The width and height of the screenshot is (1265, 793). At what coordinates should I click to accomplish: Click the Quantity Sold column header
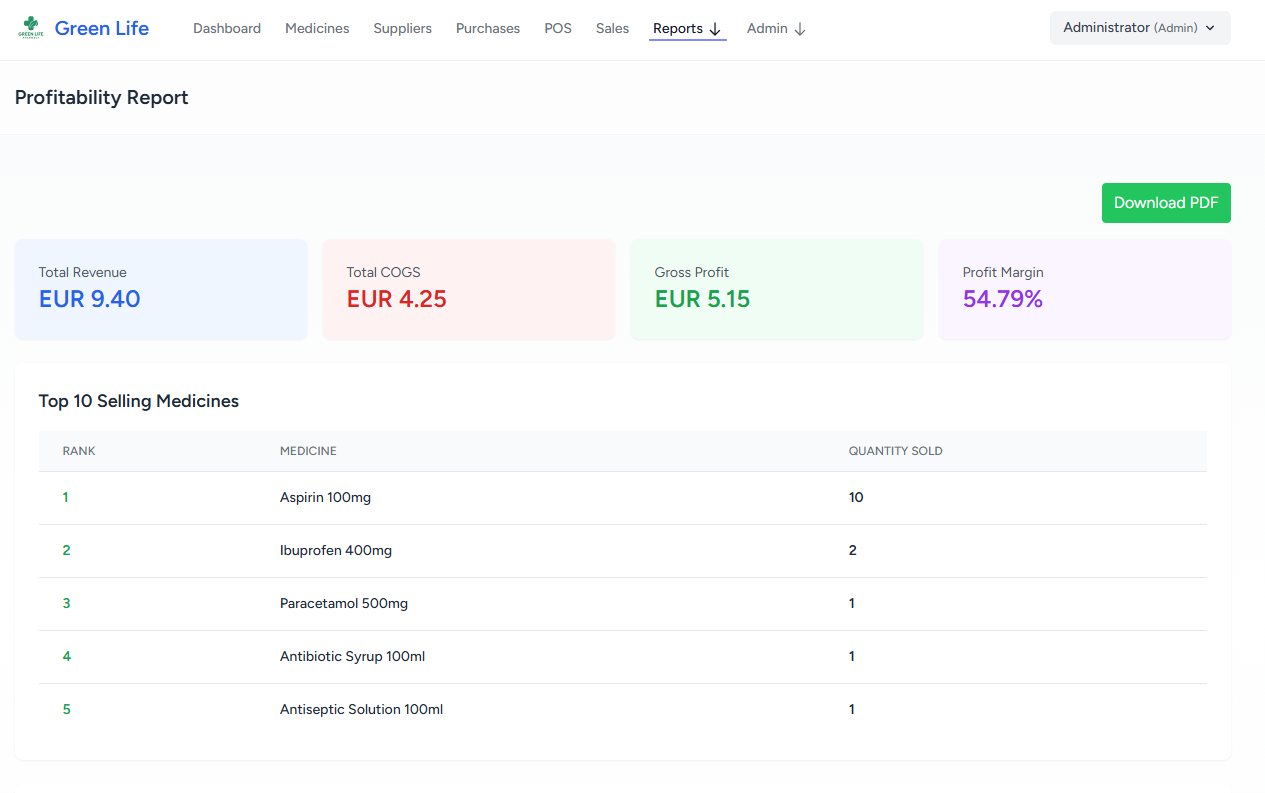895,451
